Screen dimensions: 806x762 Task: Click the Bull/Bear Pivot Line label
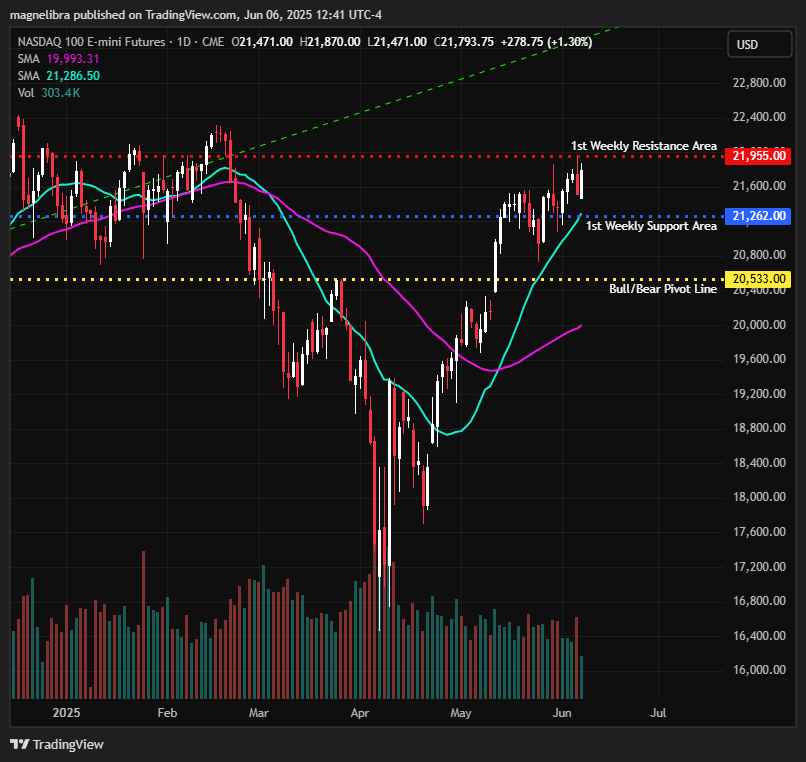tap(663, 289)
